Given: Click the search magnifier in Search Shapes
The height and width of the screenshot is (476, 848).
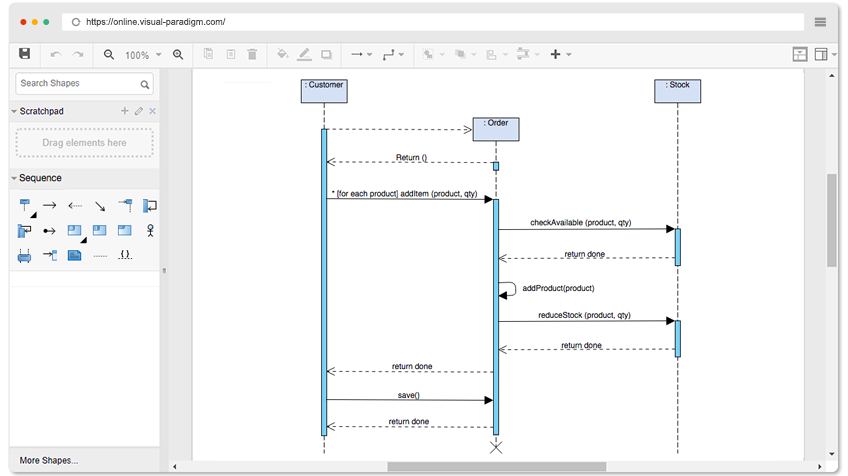Looking at the screenshot, I should 144,84.
